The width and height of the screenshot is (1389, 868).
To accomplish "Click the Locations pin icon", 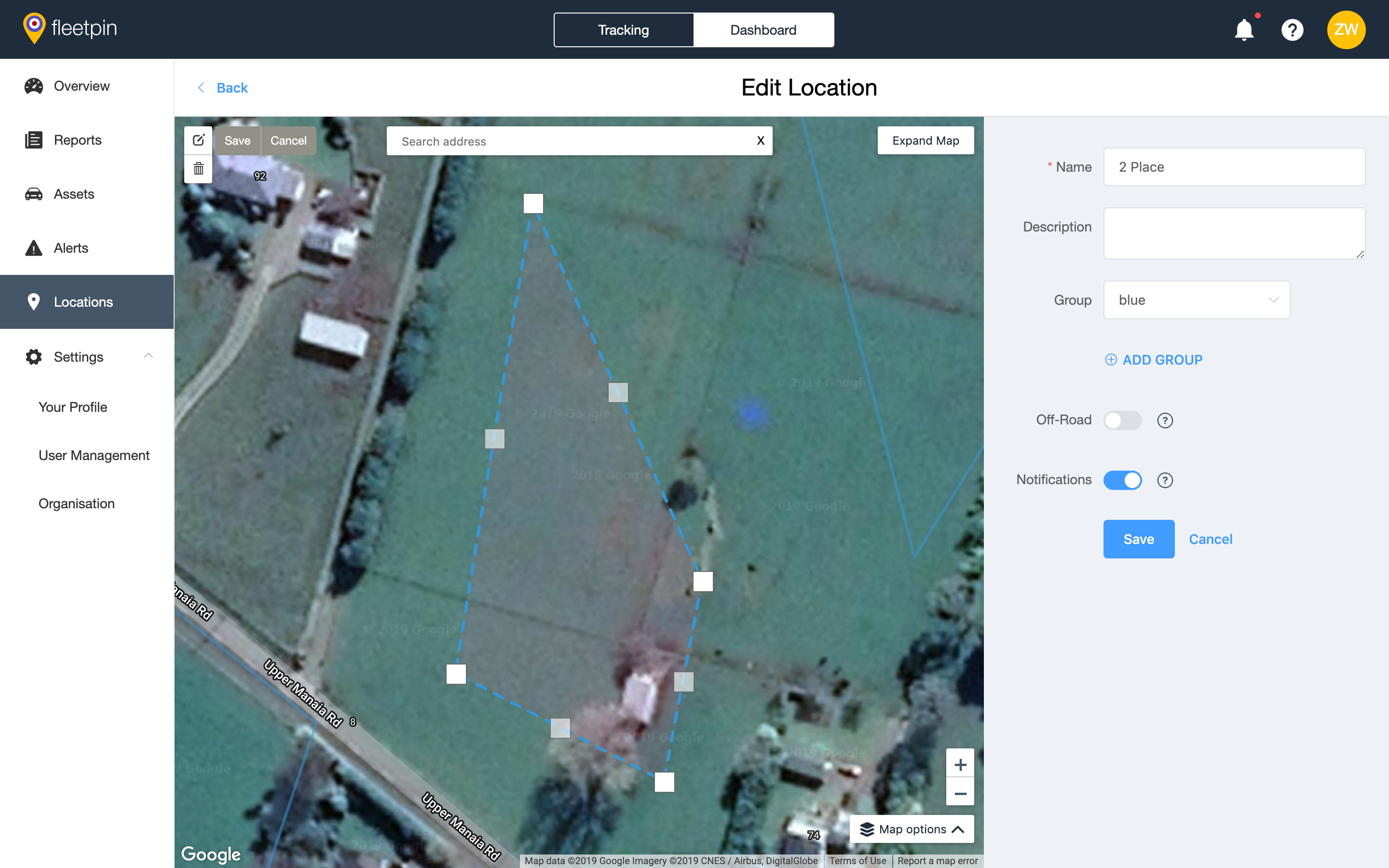I will click(34, 302).
